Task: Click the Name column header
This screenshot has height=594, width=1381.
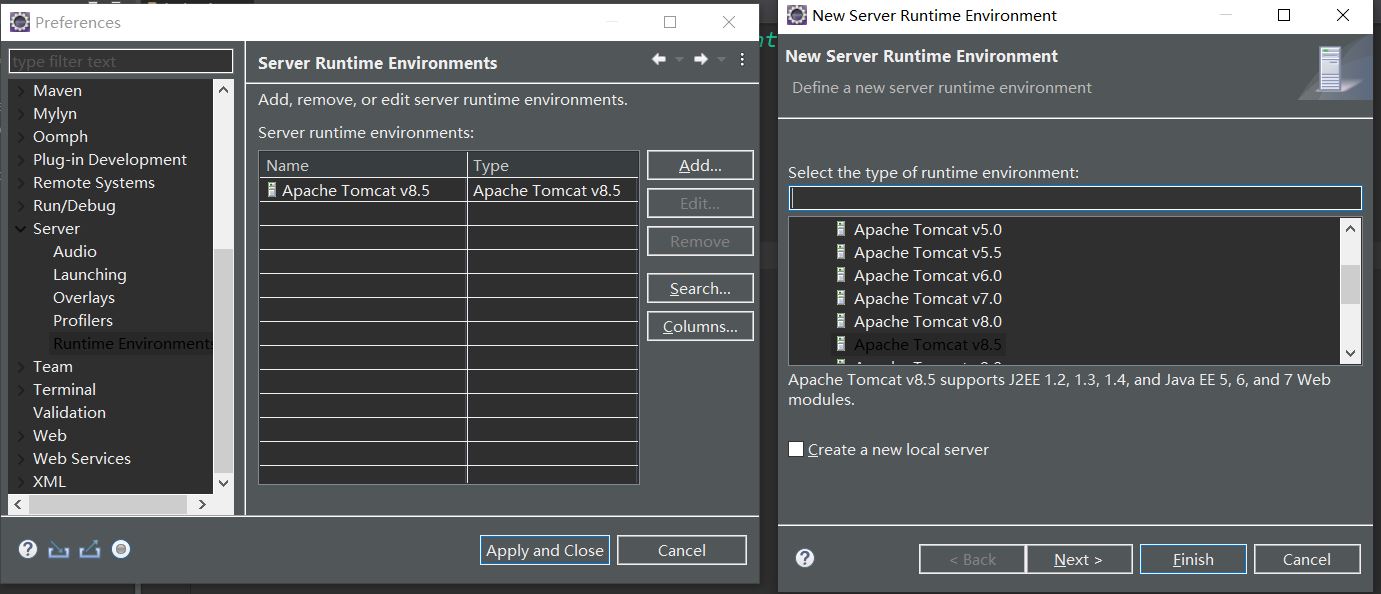Action: [363, 165]
